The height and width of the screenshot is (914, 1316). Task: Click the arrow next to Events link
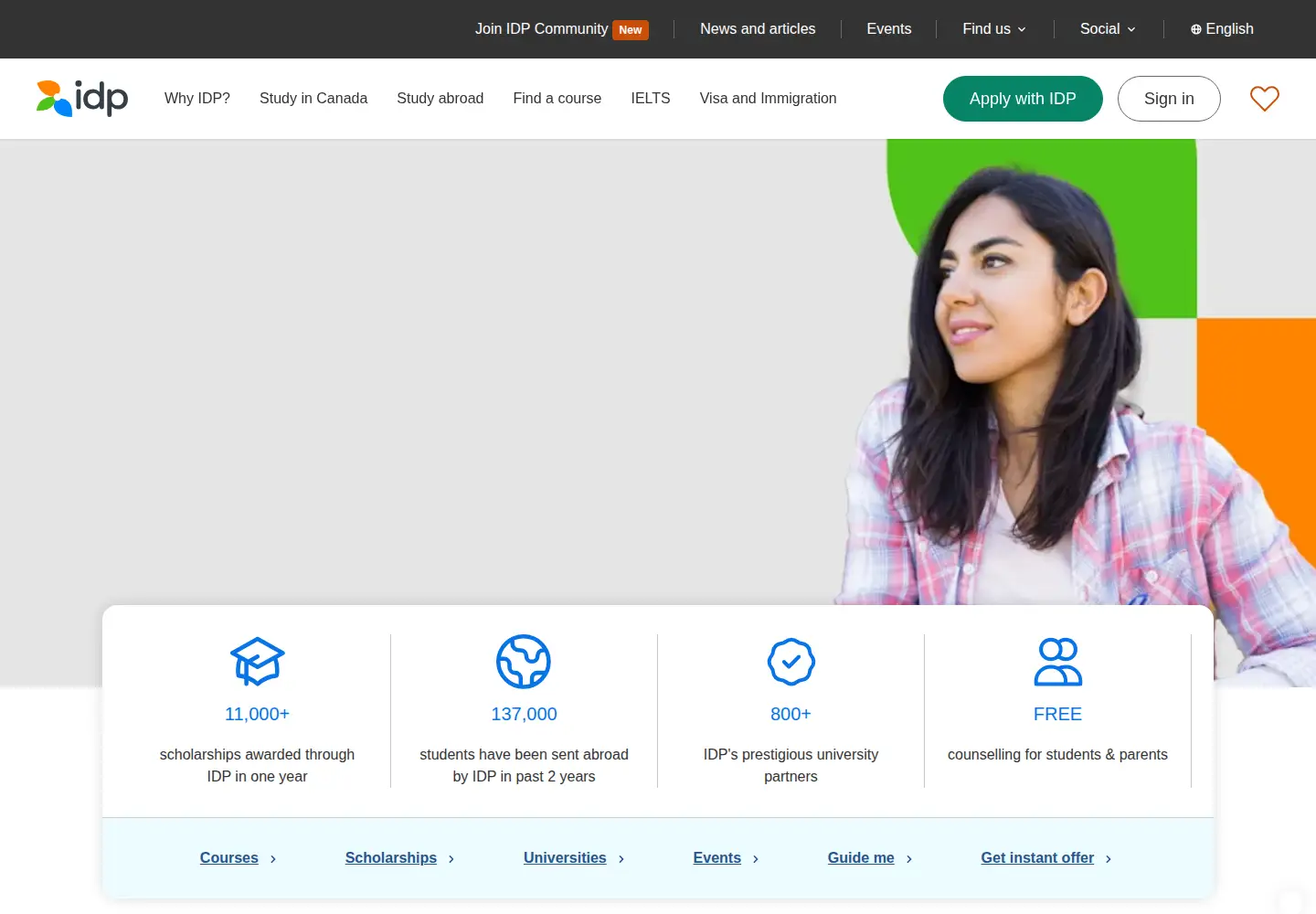756,859
